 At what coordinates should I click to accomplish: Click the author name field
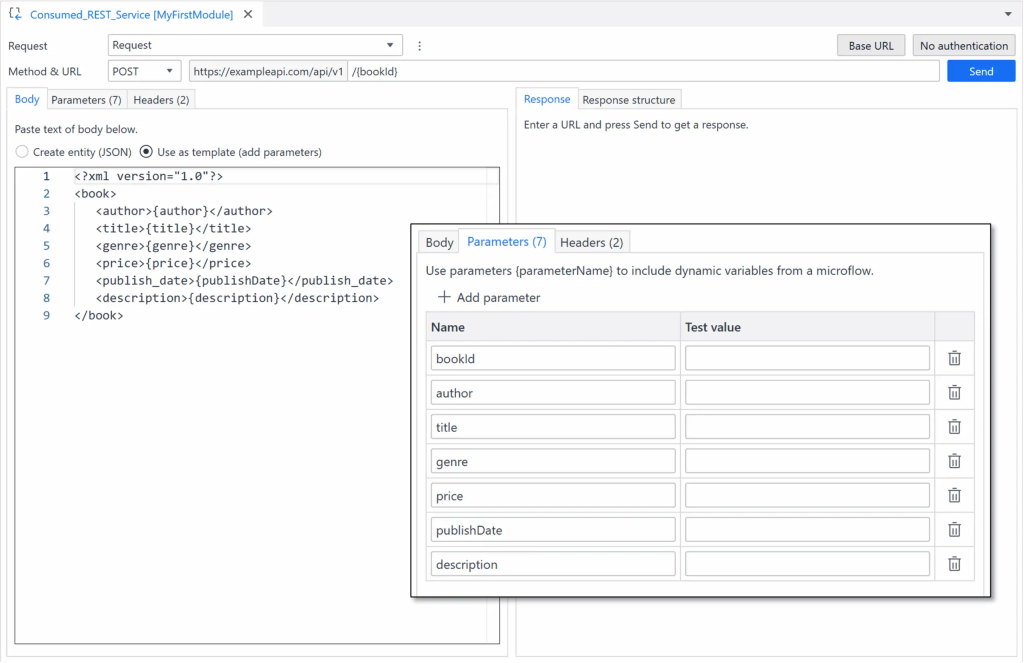click(x=553, y=393)
